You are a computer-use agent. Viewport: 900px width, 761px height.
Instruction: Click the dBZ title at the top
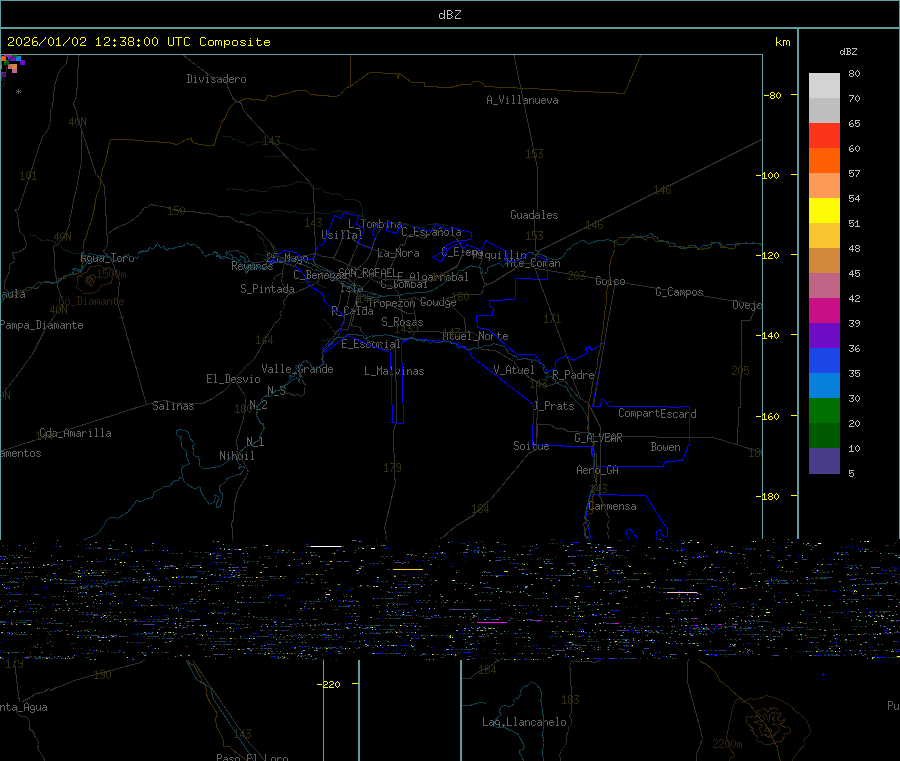coord(450,15)
